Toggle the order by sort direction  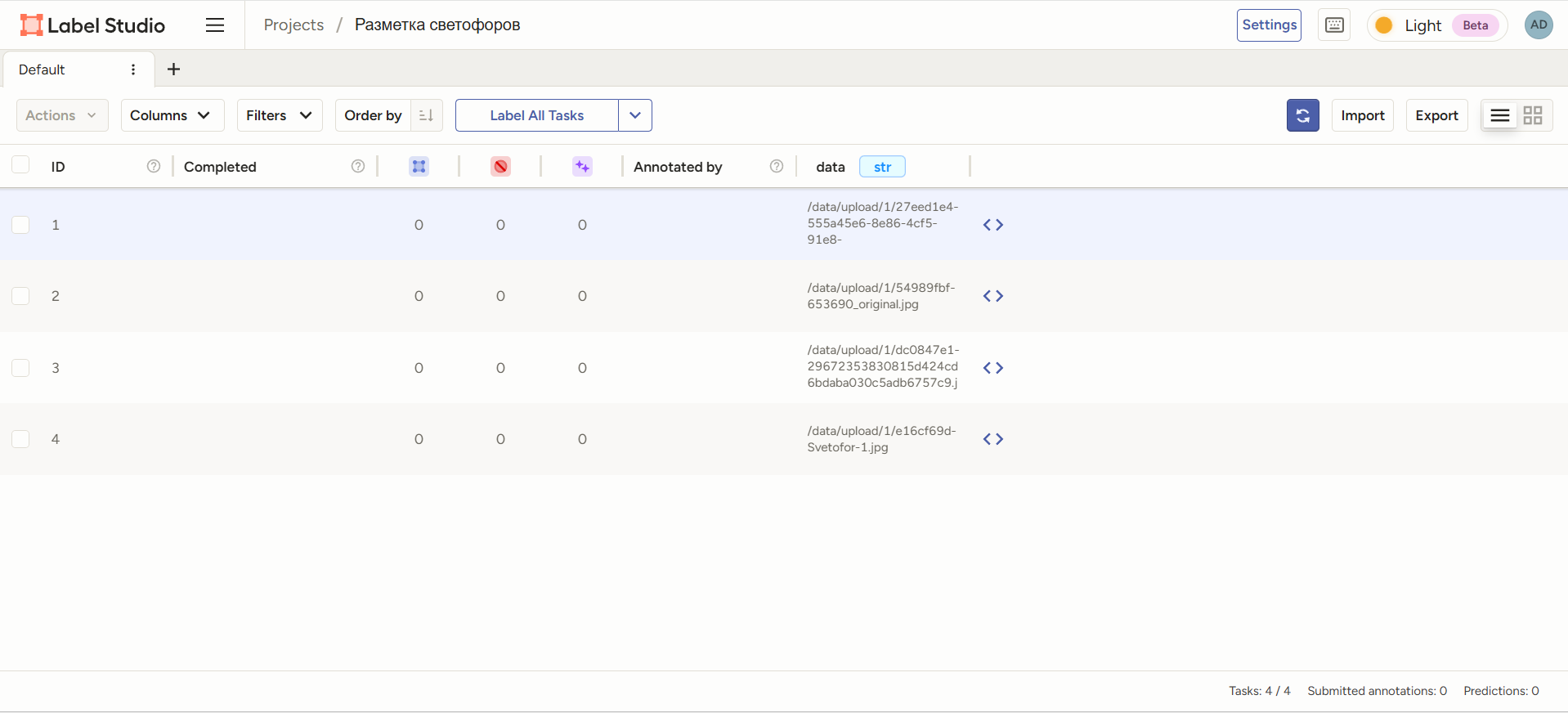click(x=426, y=115)
